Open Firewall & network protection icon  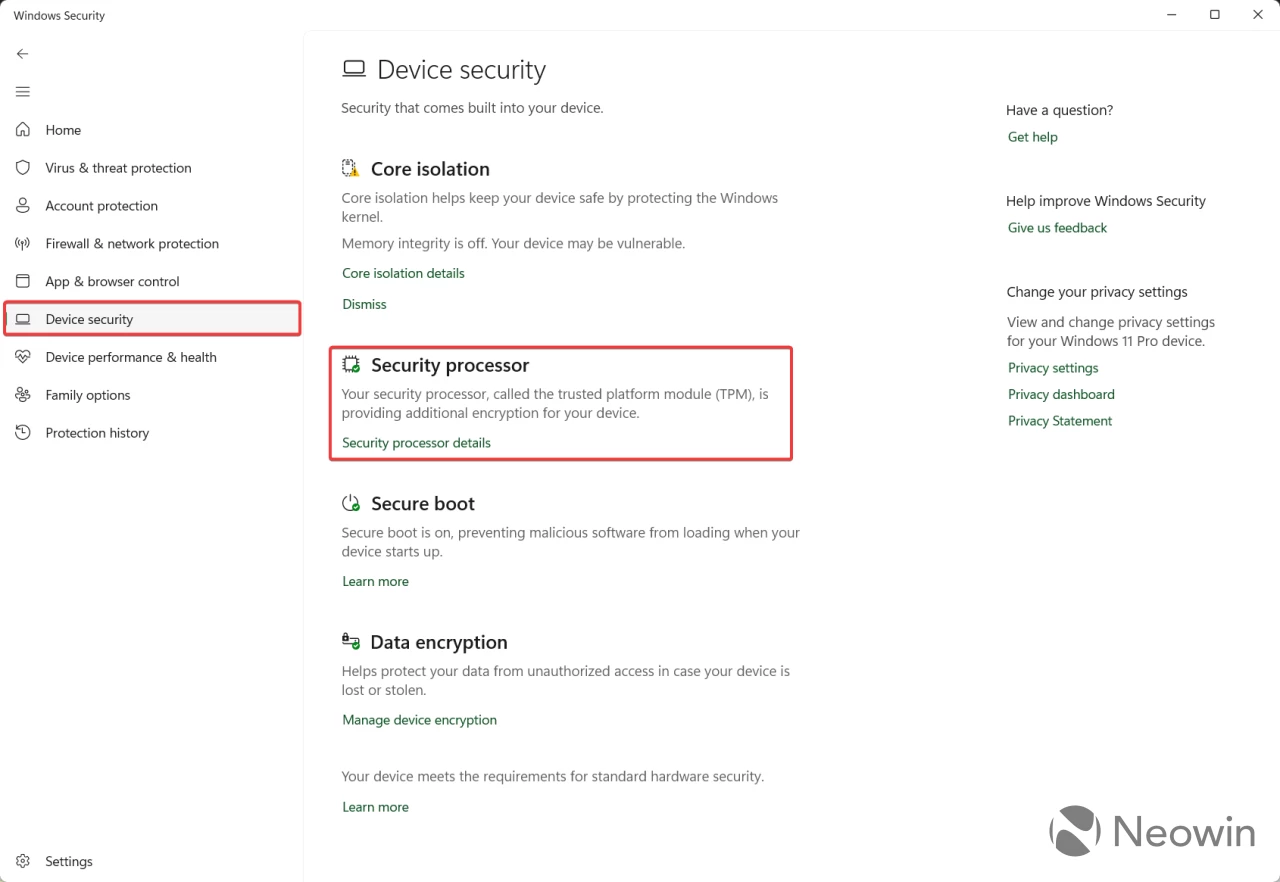22,243
